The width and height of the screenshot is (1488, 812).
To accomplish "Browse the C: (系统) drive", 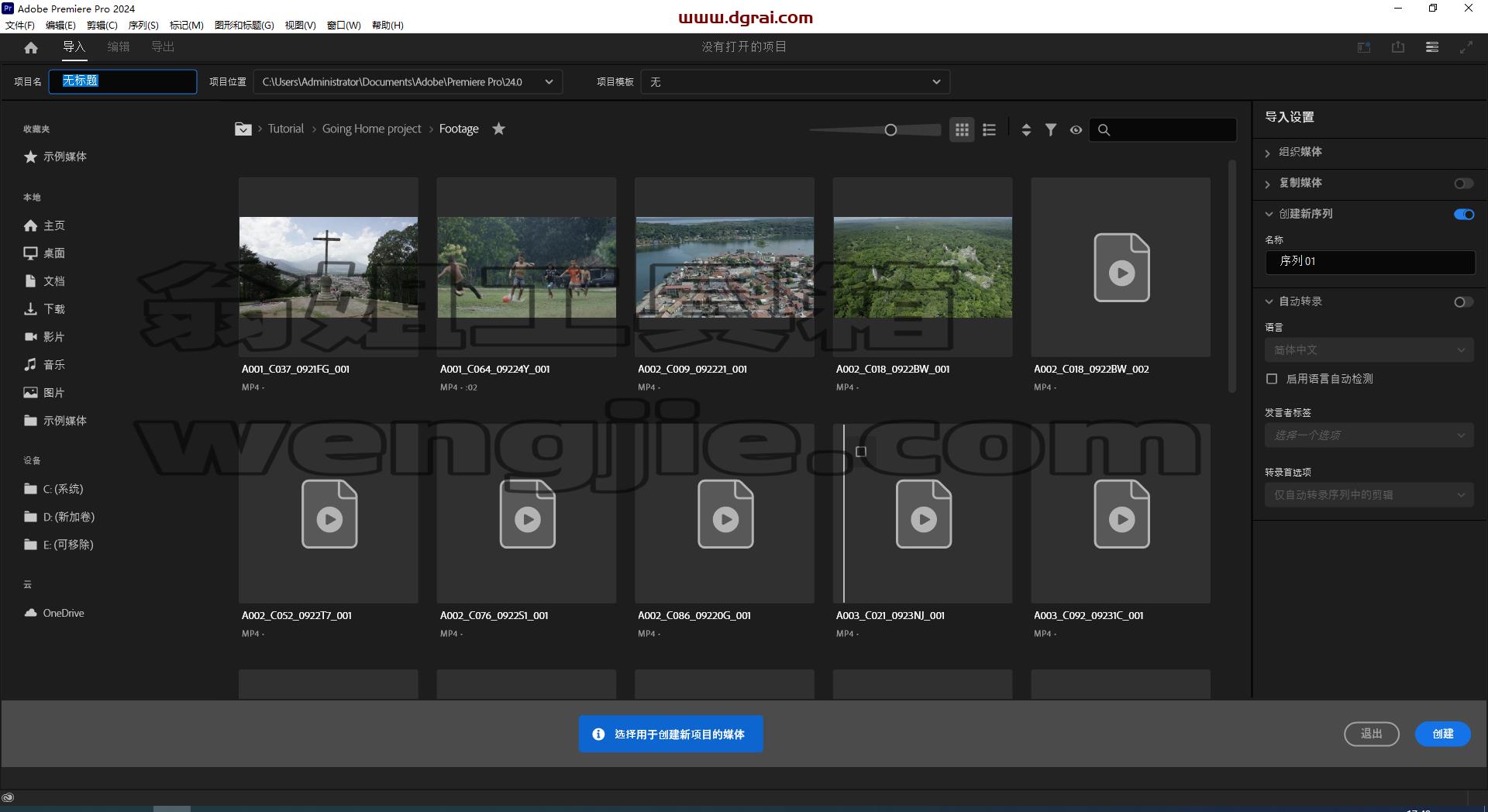I will [53, 489].
